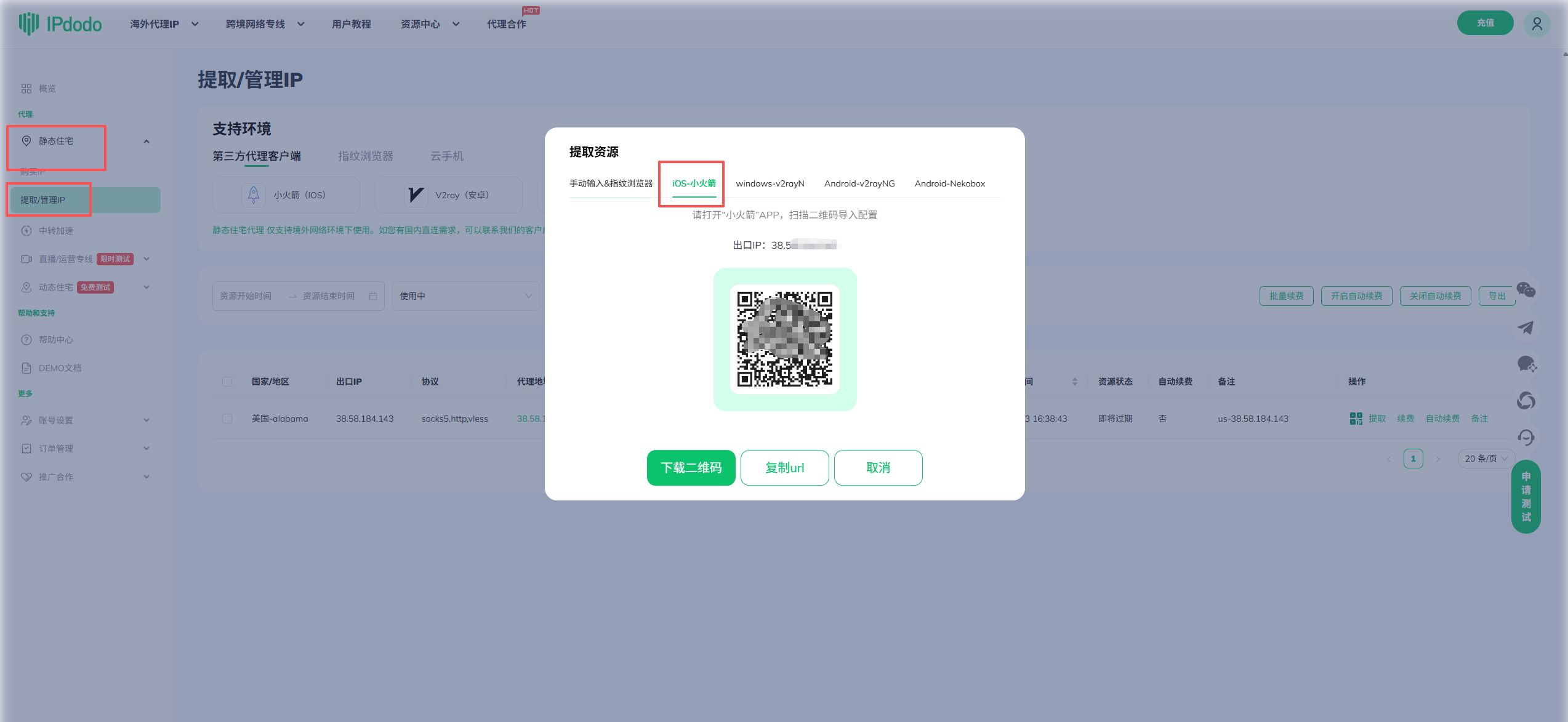The height and width of the screenshot is (722, 1568).
Task: Click the Telegram paper plane icon
Action: 1526,327
